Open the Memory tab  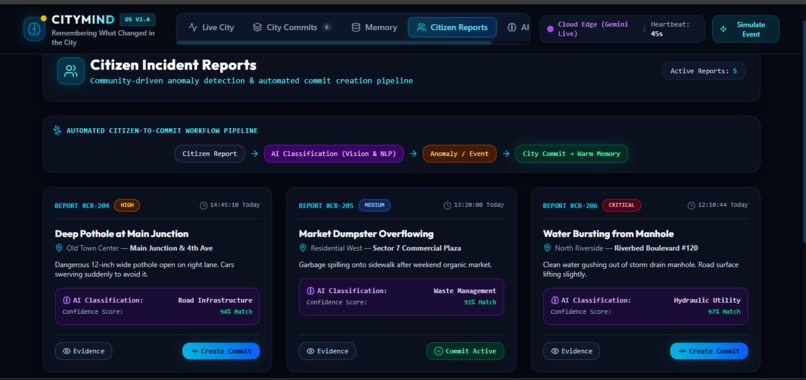point(374,27)
